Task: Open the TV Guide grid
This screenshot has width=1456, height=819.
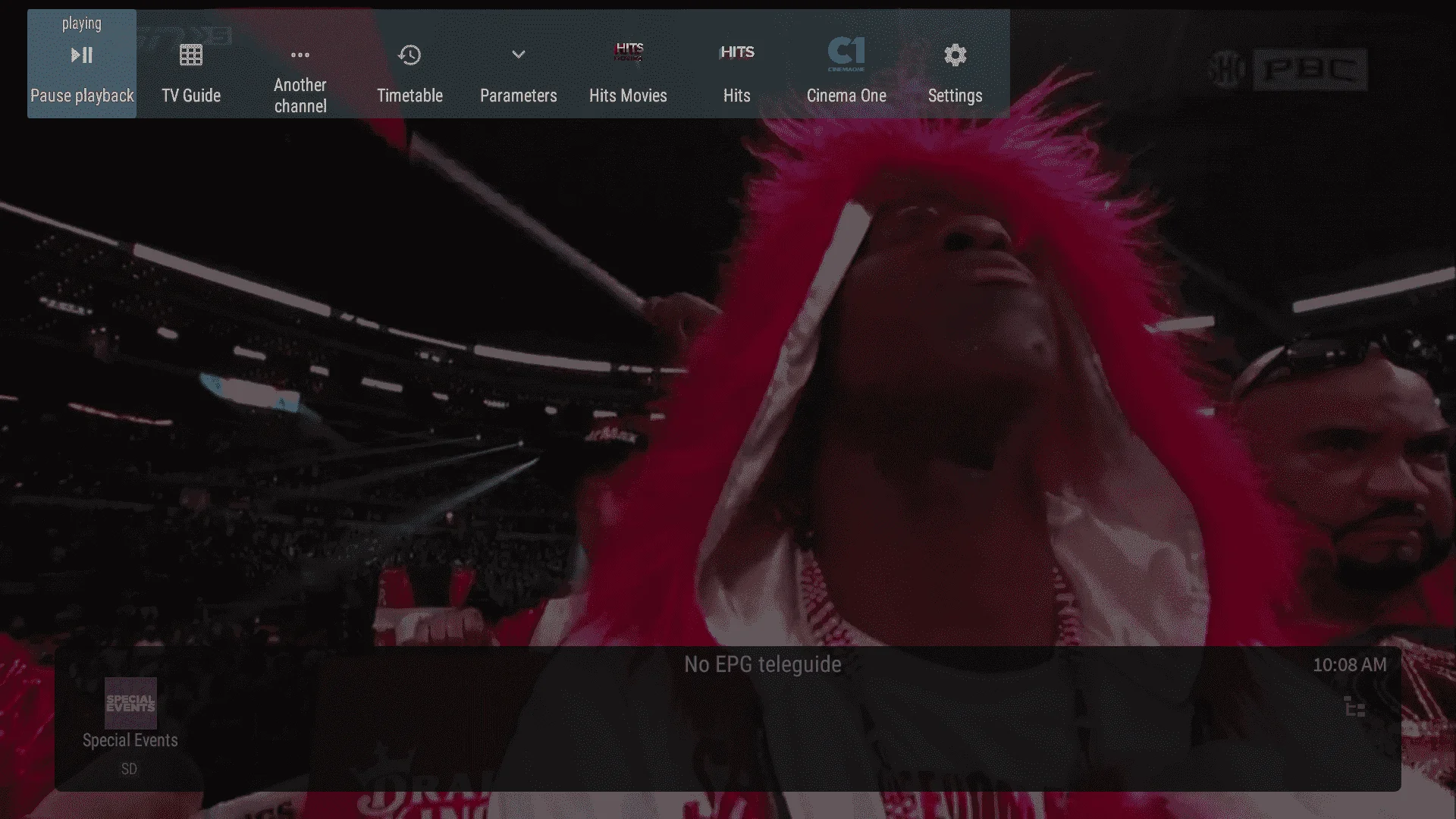Action: (191, 64)
